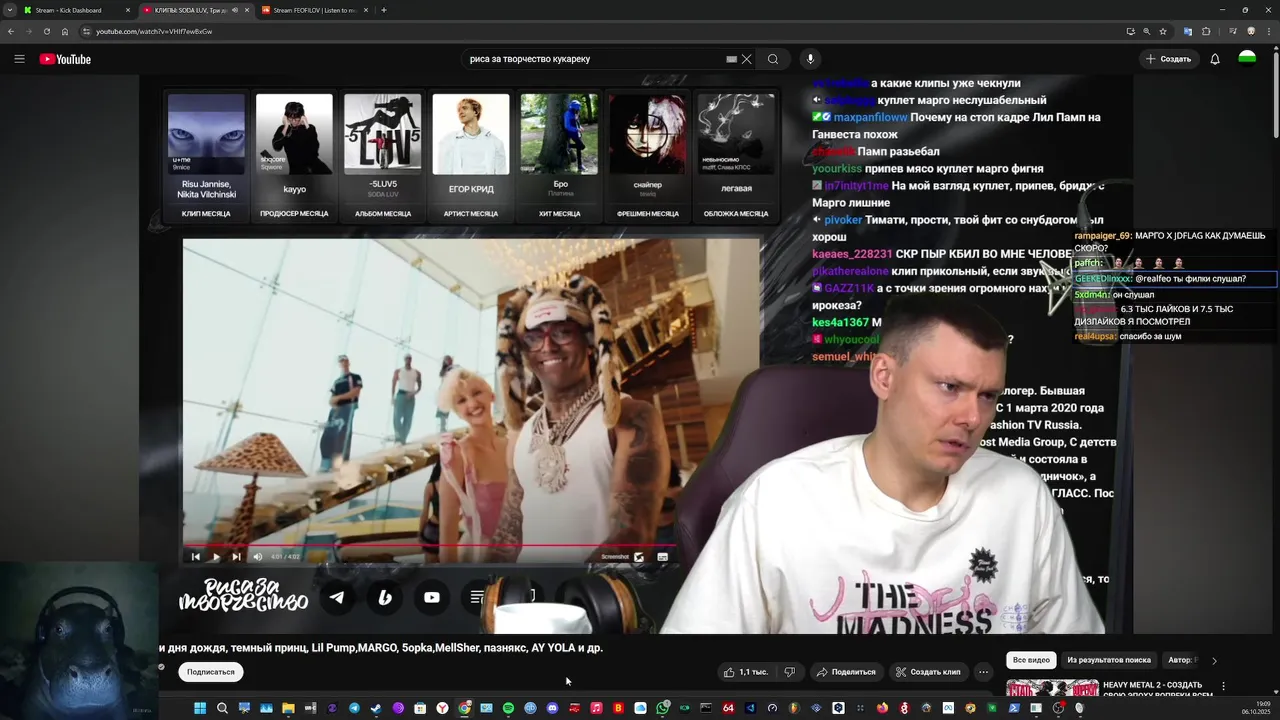Run the YouTube search with the magnifier button
This screenshot has width=1280, height=720.
tap(773, 59)
